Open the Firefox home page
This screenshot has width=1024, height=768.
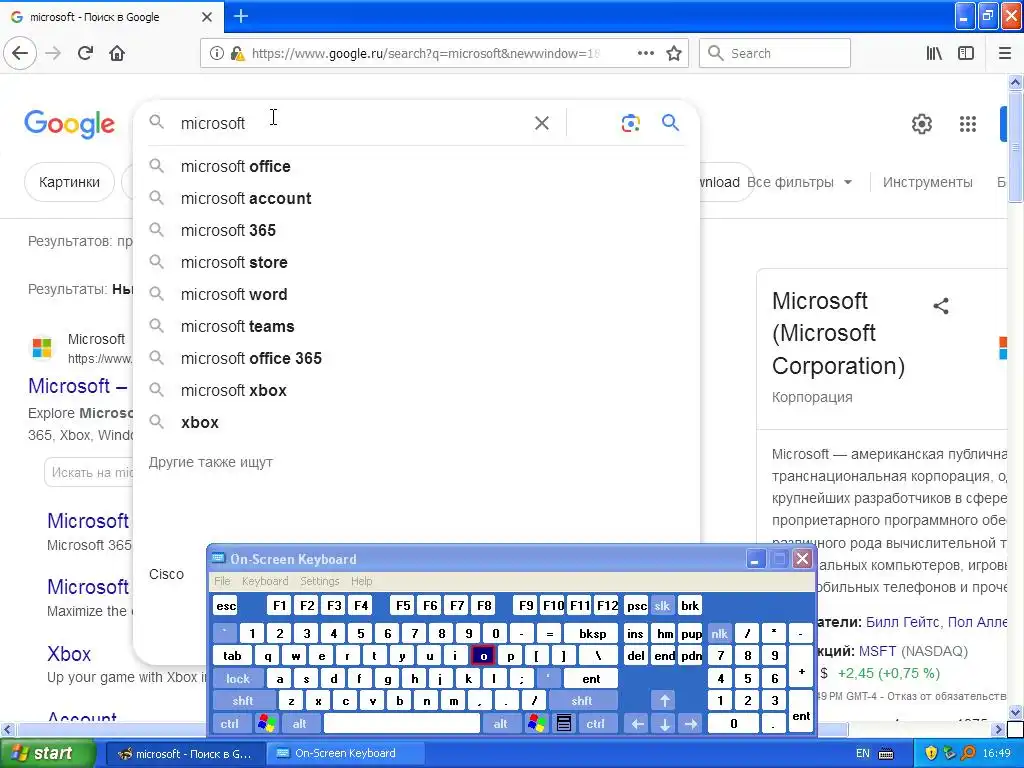[117, 53]
